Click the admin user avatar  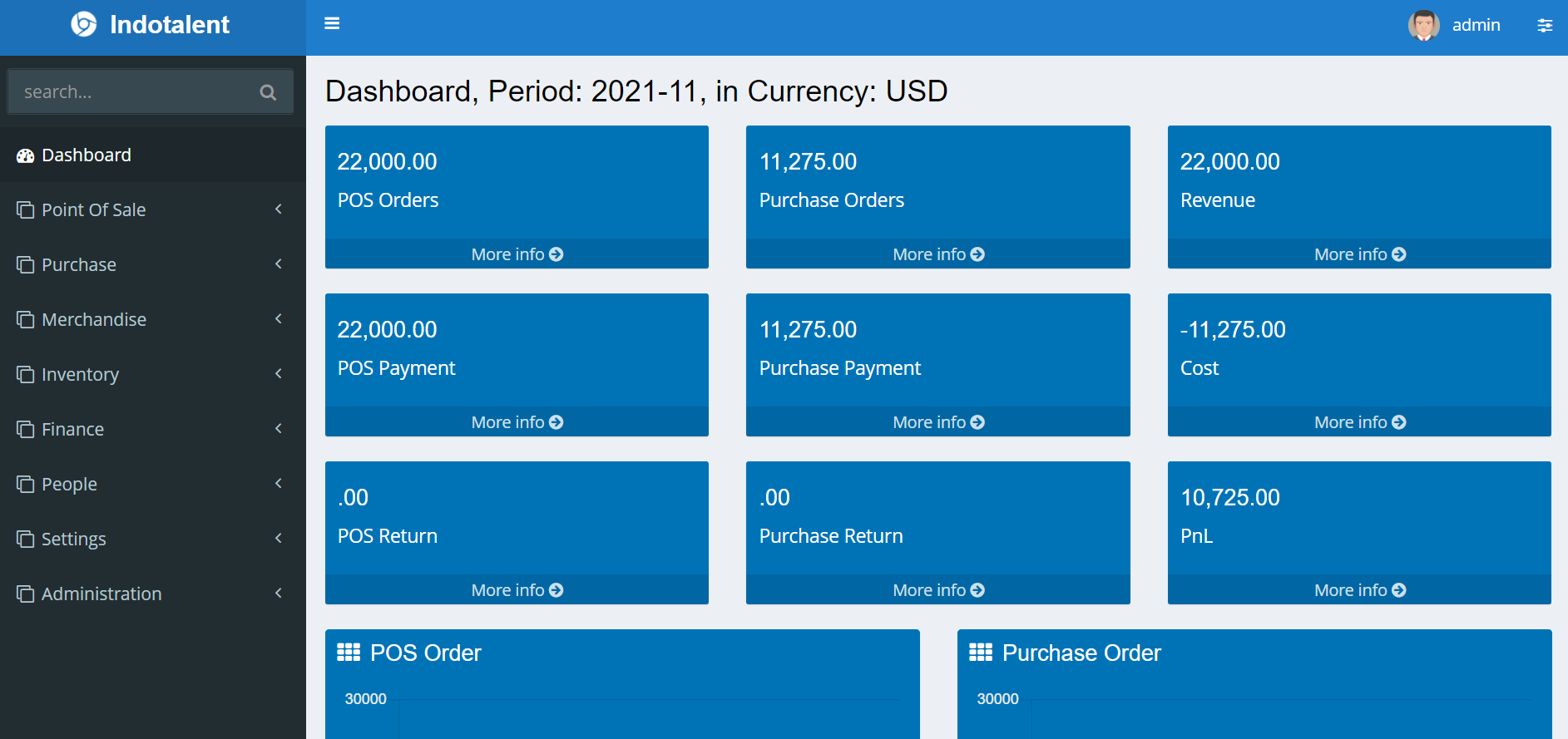click(x=1423, y=26)
